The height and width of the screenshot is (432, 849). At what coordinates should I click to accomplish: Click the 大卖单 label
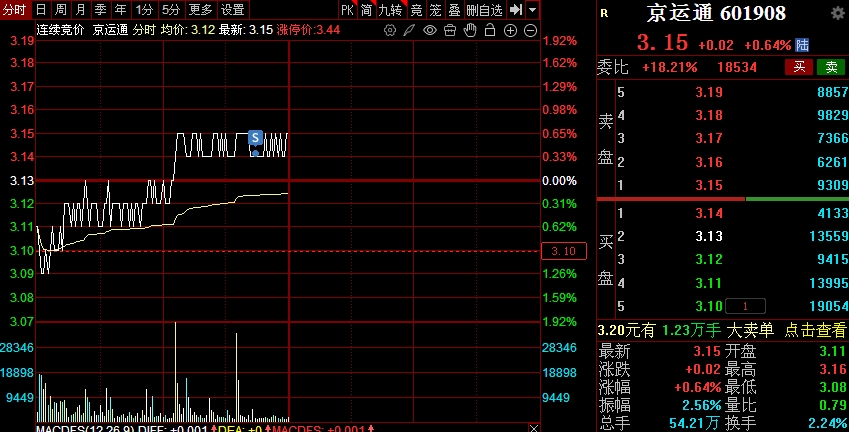(750, 330)
